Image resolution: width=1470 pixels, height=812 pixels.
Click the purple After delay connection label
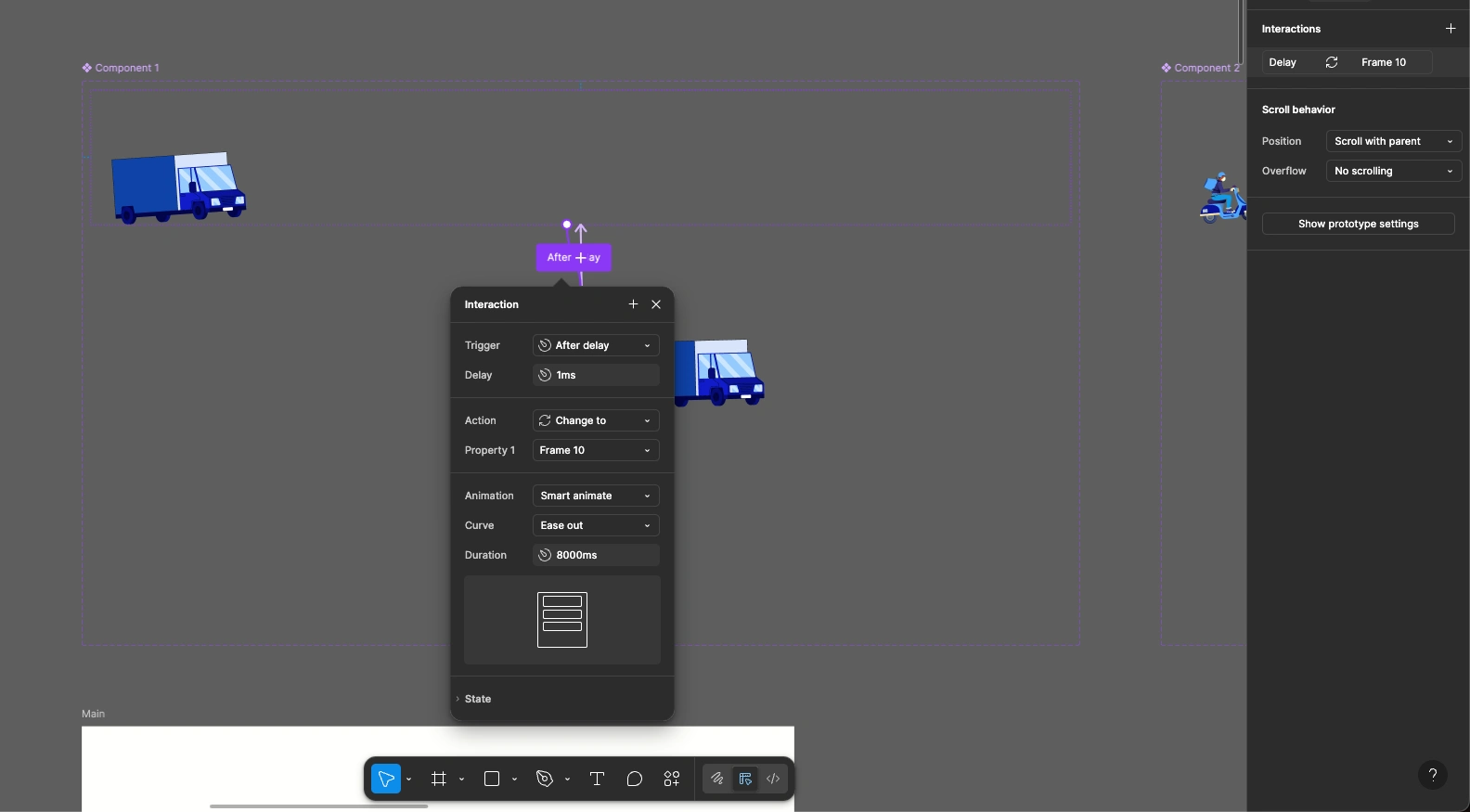[x=574, y=258]
